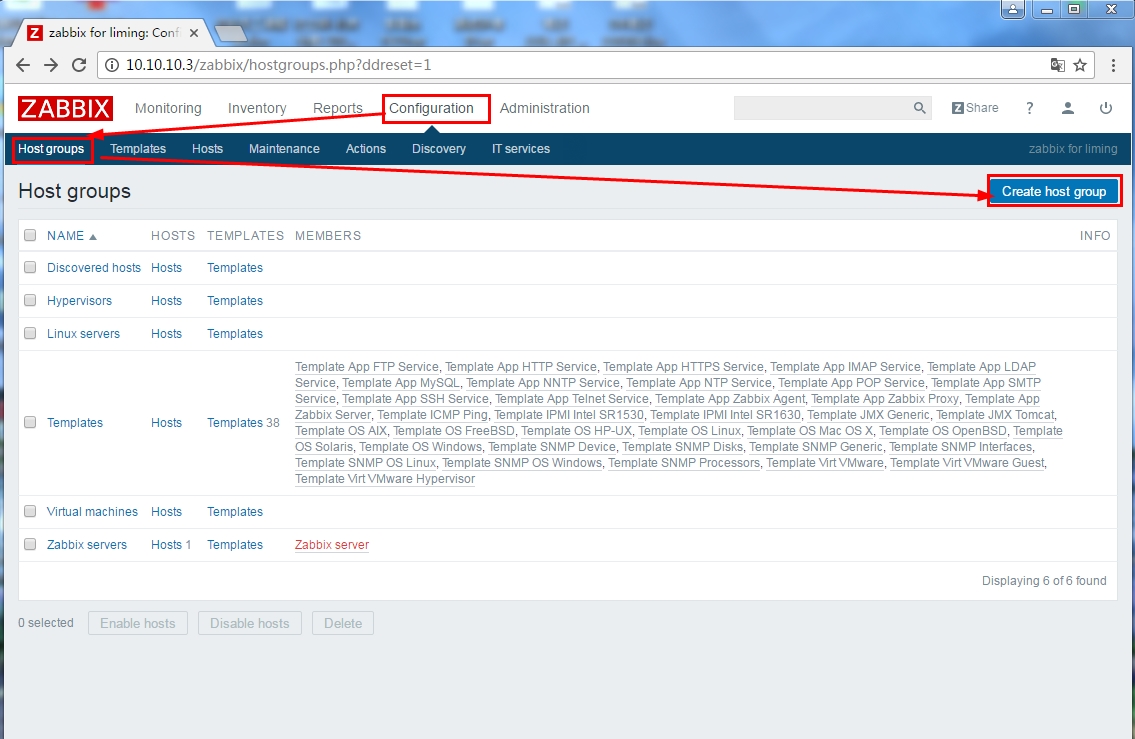
Task: Click the site info icon in address bar
Action: tap(112, 65)
